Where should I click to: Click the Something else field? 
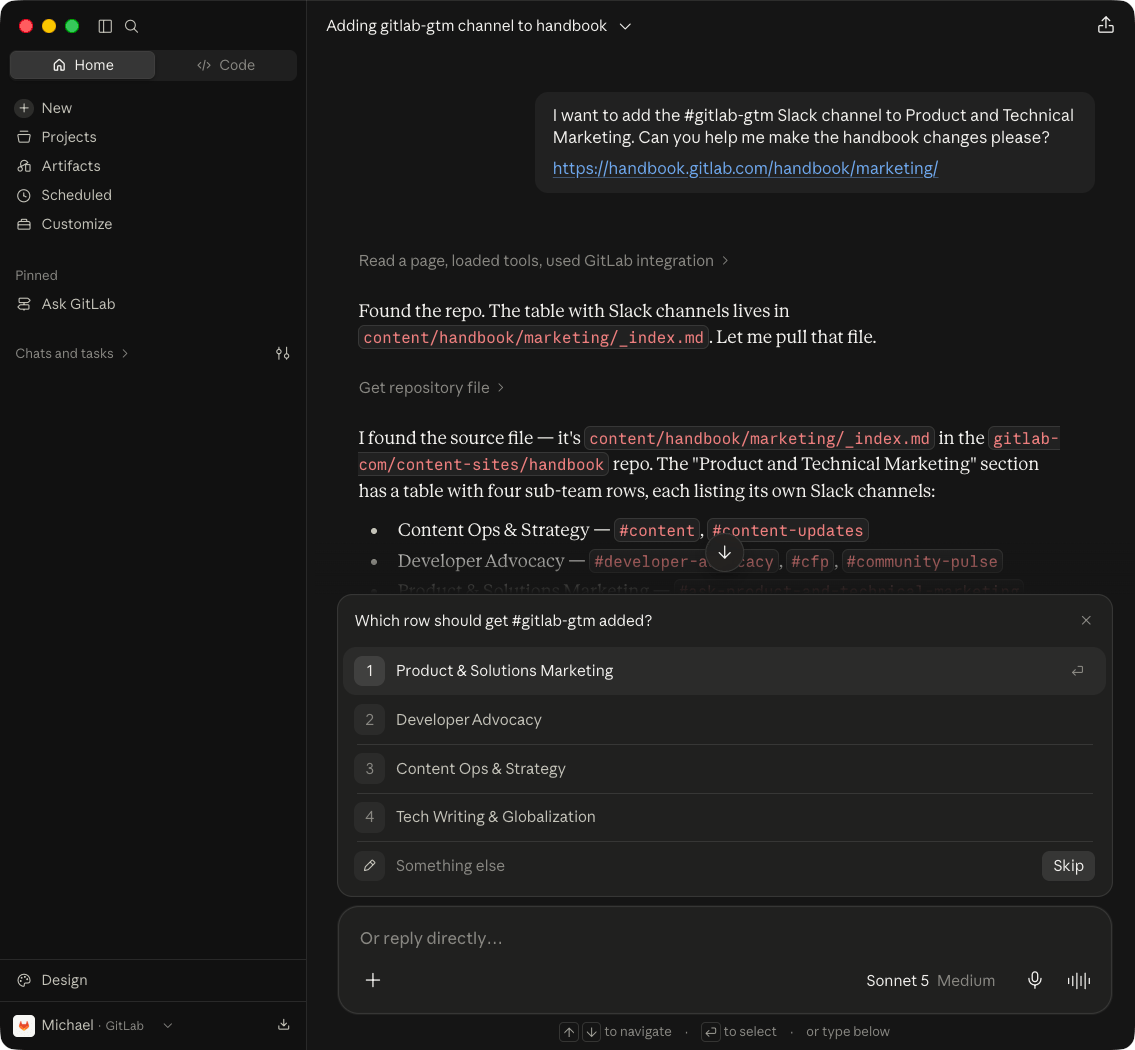695,865
